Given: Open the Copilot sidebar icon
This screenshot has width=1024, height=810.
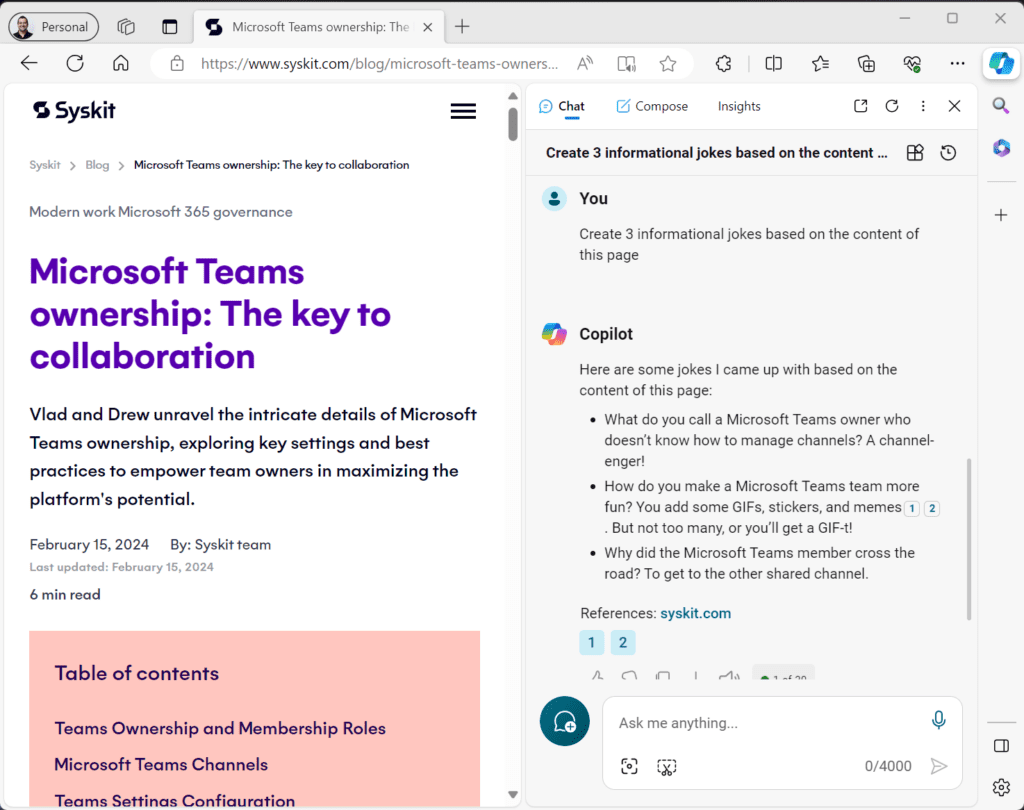Looking at the screenshot, I should pyautogui.click(x=1000, y=63).
